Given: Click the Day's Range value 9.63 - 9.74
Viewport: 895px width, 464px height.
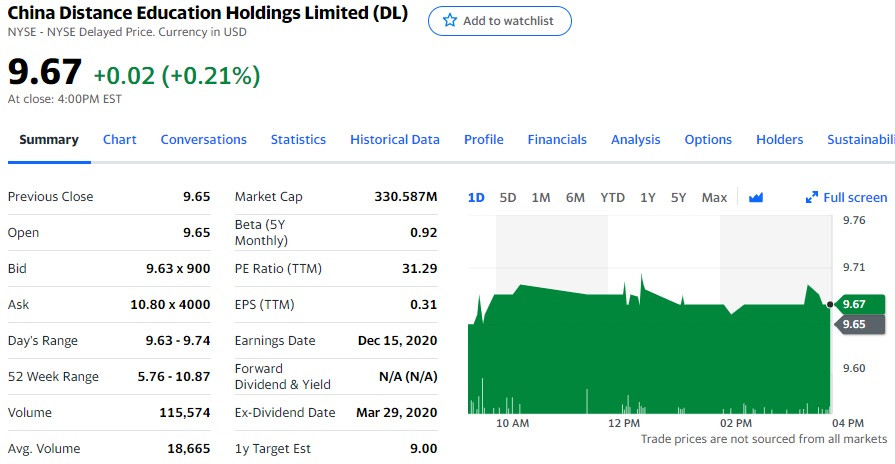Looking at the screenshot, I should 178,340.
